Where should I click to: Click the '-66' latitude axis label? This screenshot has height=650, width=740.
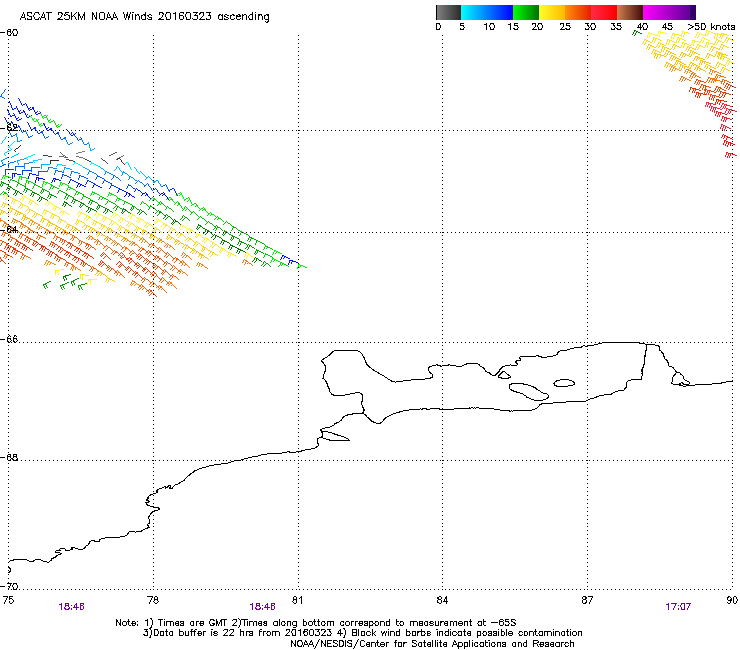[x=9, y=339]
